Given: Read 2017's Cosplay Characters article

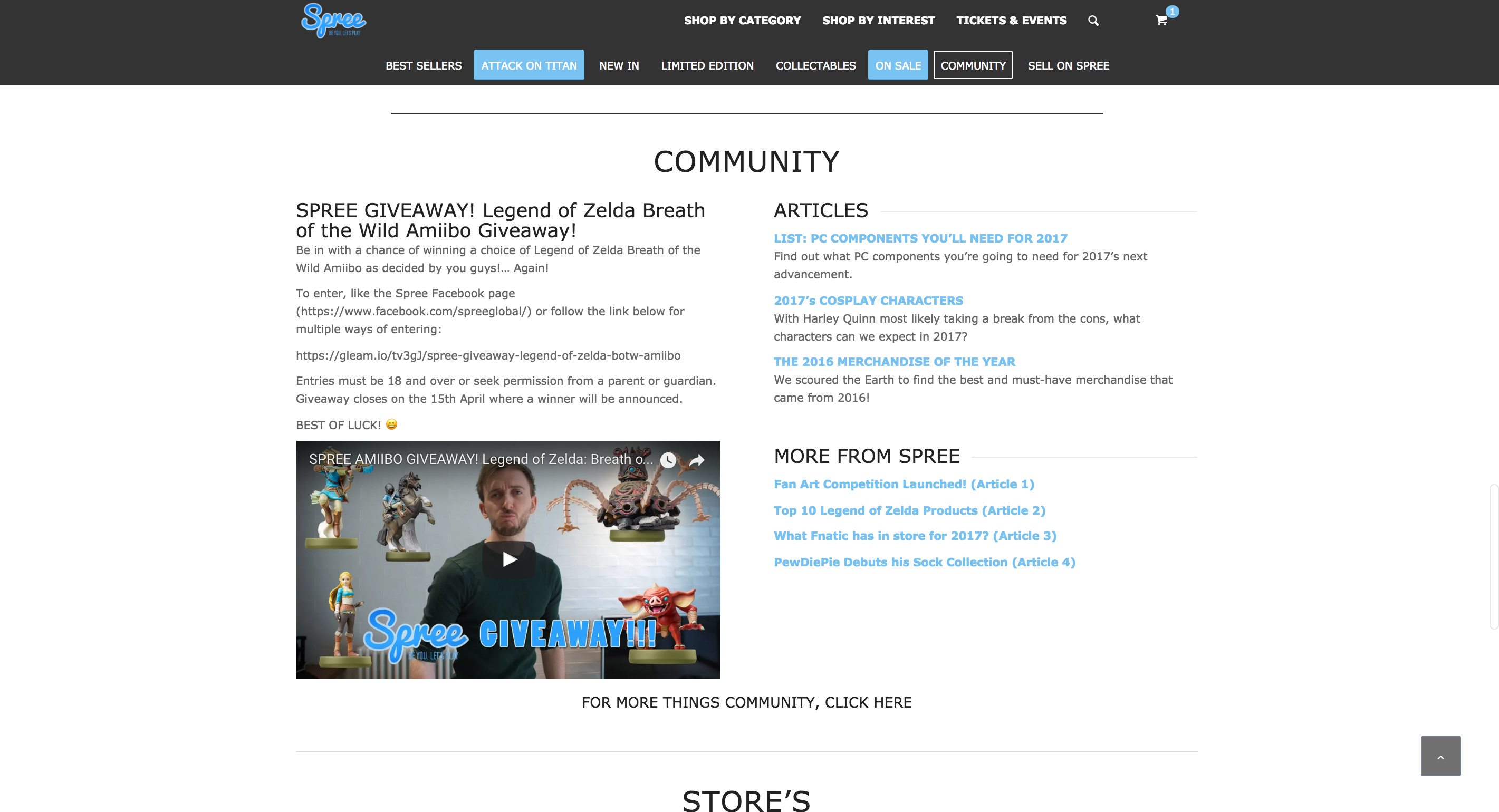Looking at the screenshot, I should [868, 301].
